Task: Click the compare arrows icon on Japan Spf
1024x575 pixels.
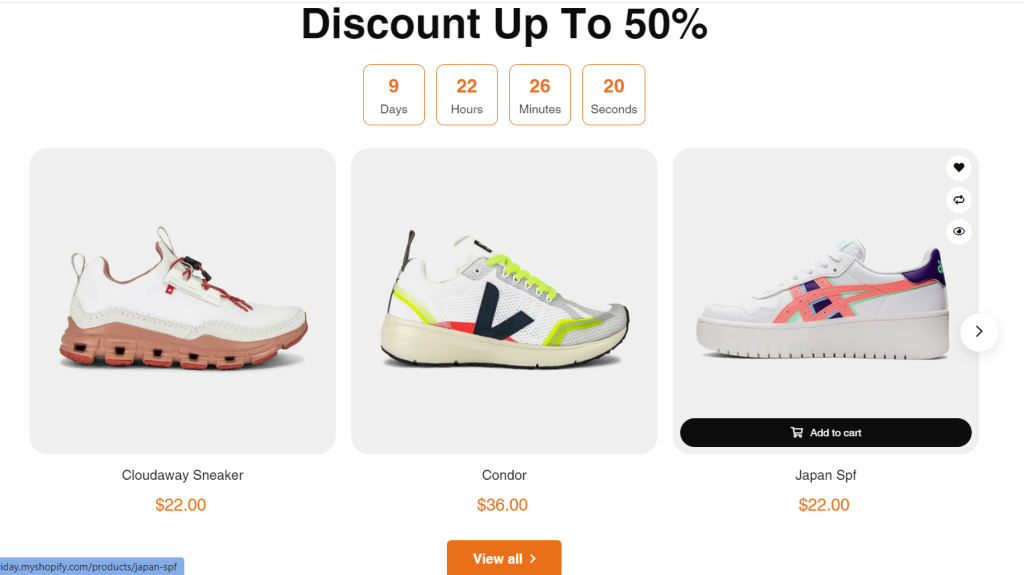Action: coord(959,199)
